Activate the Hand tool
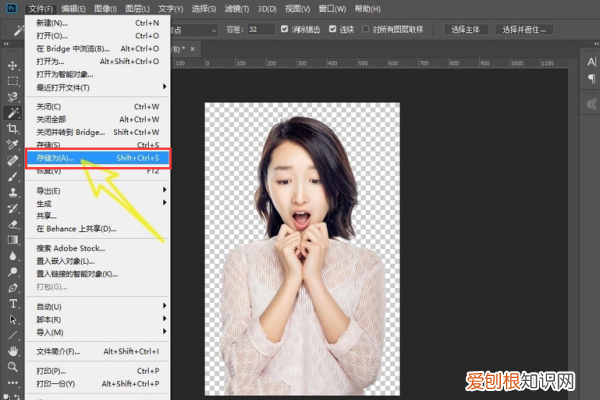Screen dimensions: 600x400 (13, 351)
